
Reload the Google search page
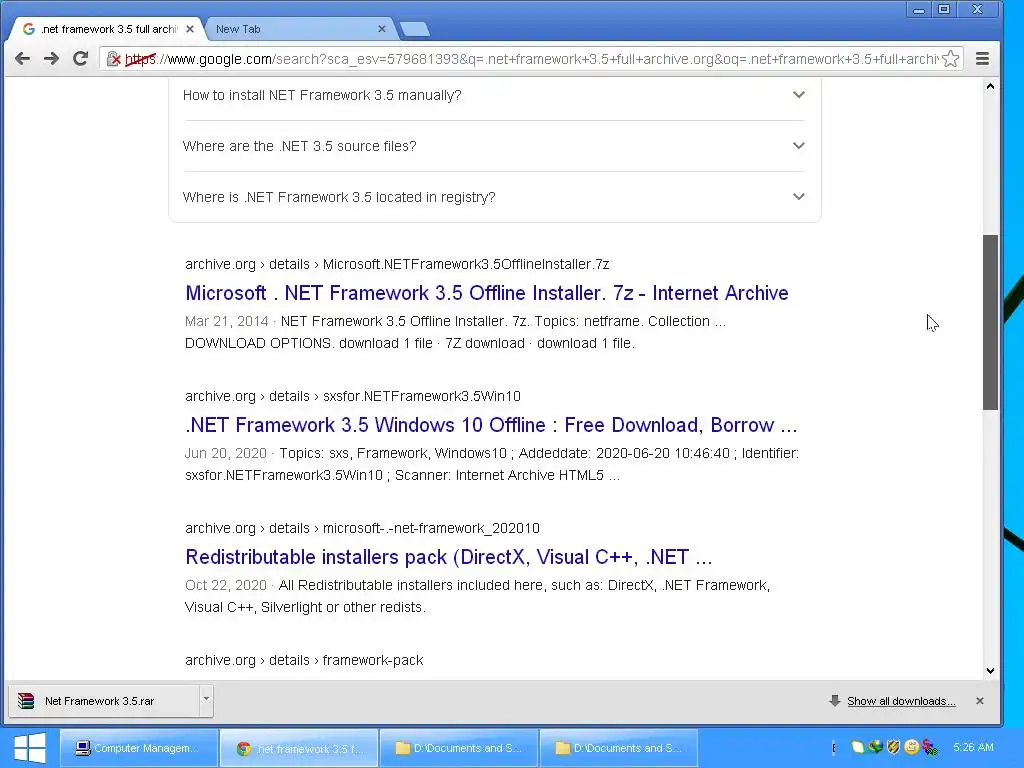click(80, 59)
